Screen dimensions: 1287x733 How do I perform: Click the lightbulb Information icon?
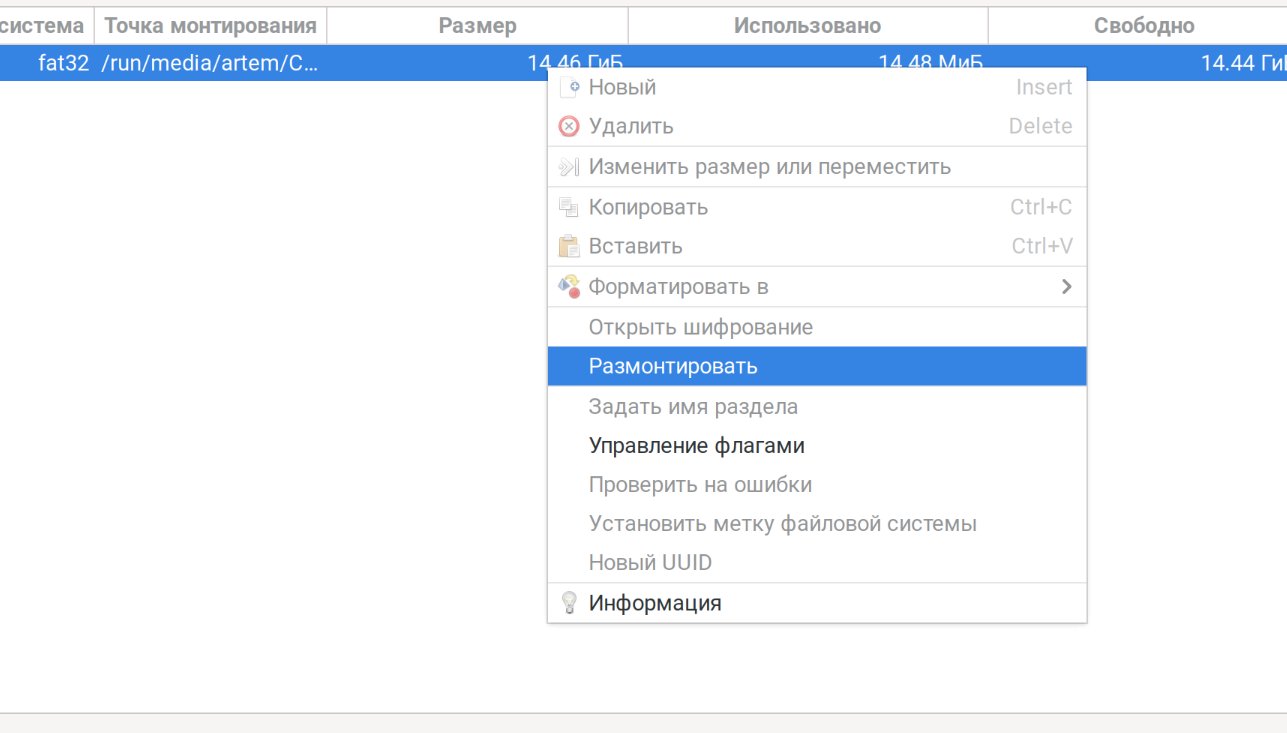(569, 603)
